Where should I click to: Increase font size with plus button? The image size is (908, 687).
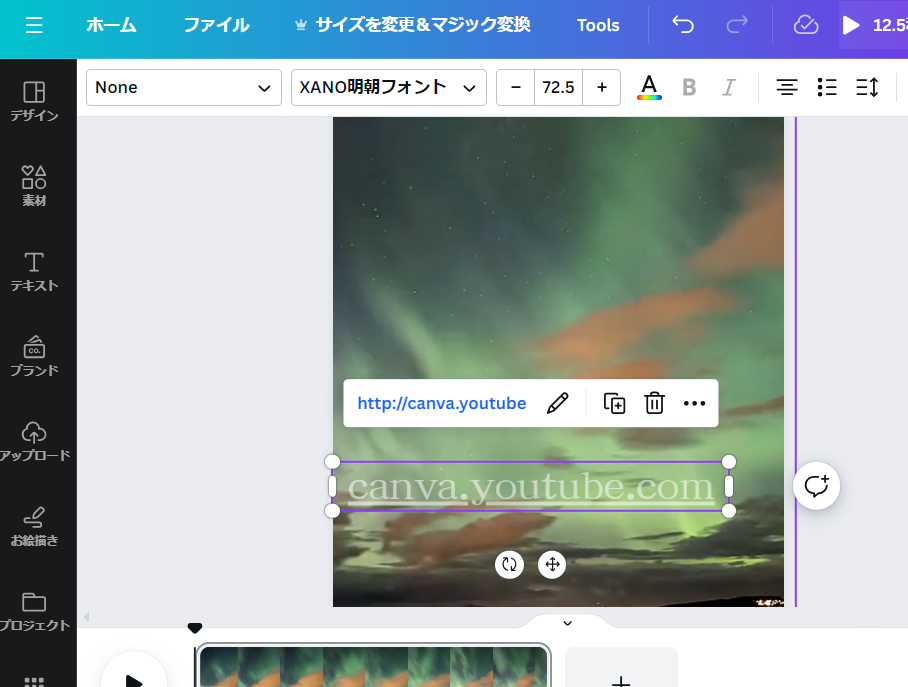click(602, 87)
